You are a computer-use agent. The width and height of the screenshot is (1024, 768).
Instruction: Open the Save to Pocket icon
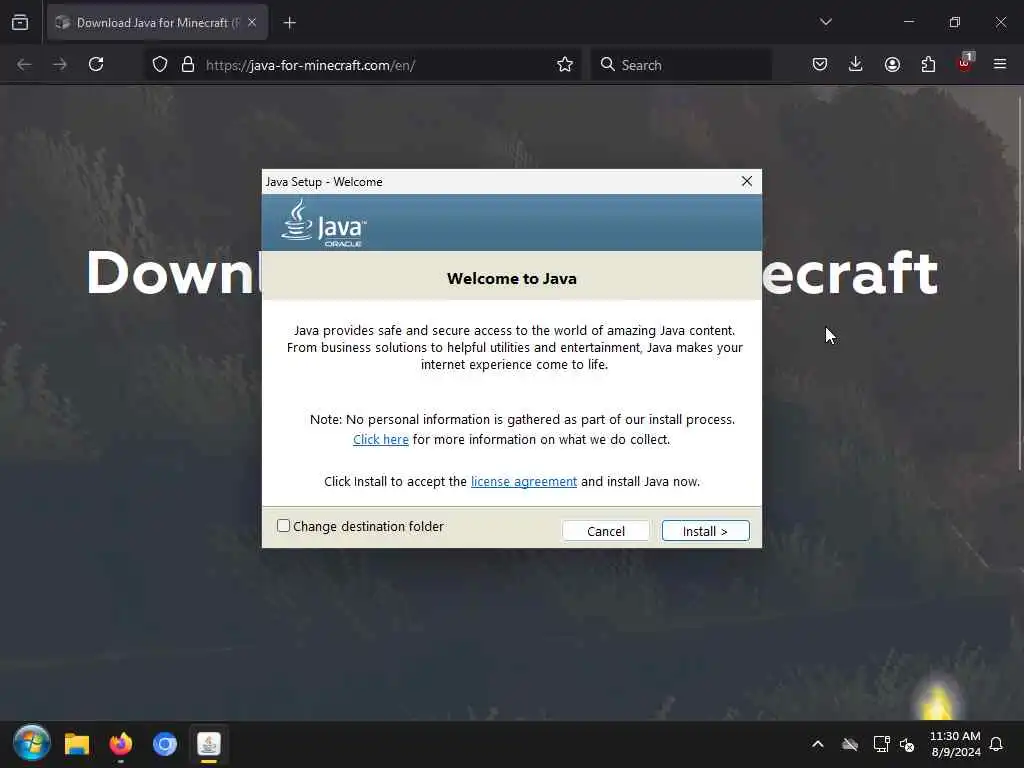pyautogui.click(x=820, y=64)
